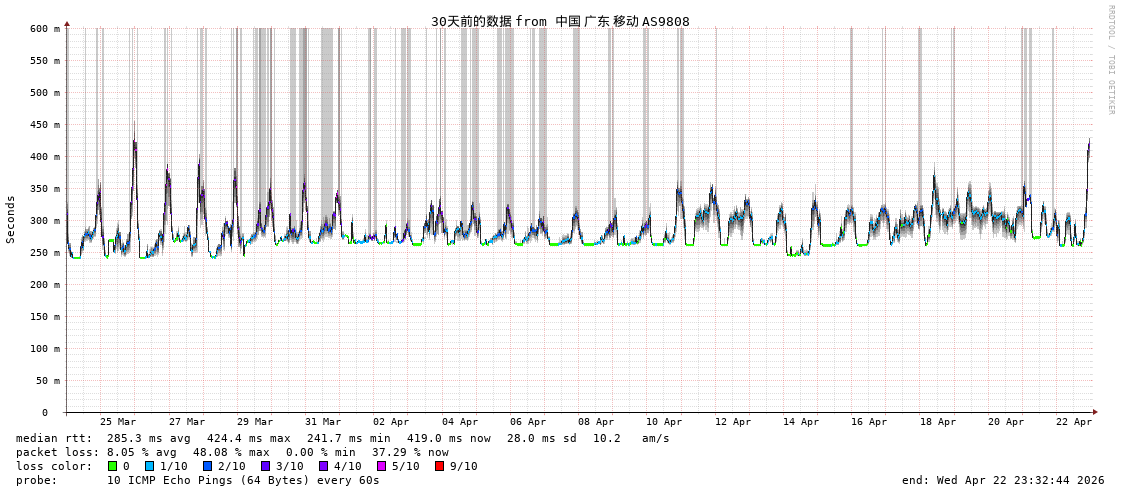Image resolution: width=1121 pixels, height=494 pixels.
Task: Click the end timestamp Wed Apr 22
Action: [x=1002, y=480]
